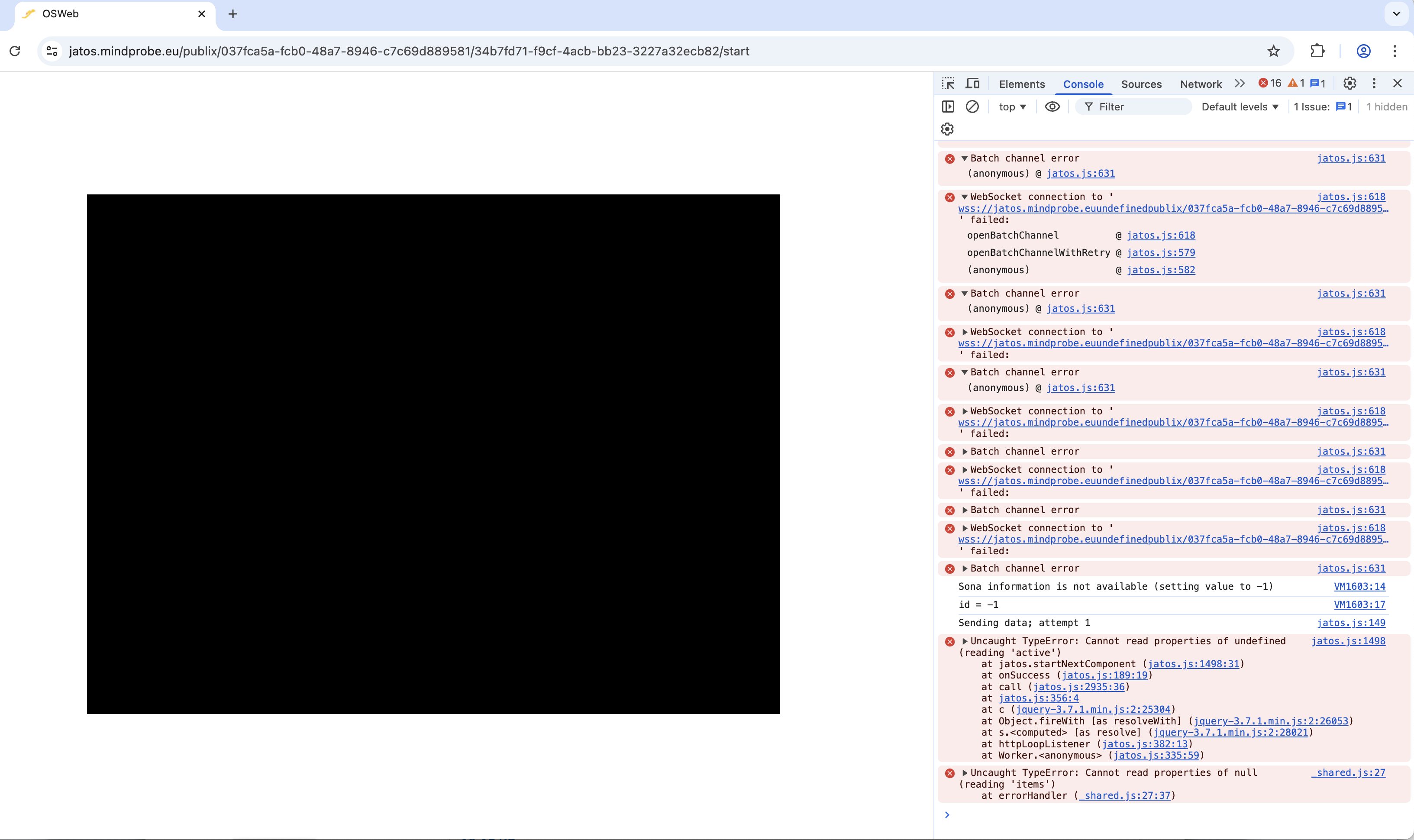Open the _shared.js:27:37 errorHandler link
The height and width of the screenshot is (840, 1414).
[x=1124, y=796]
